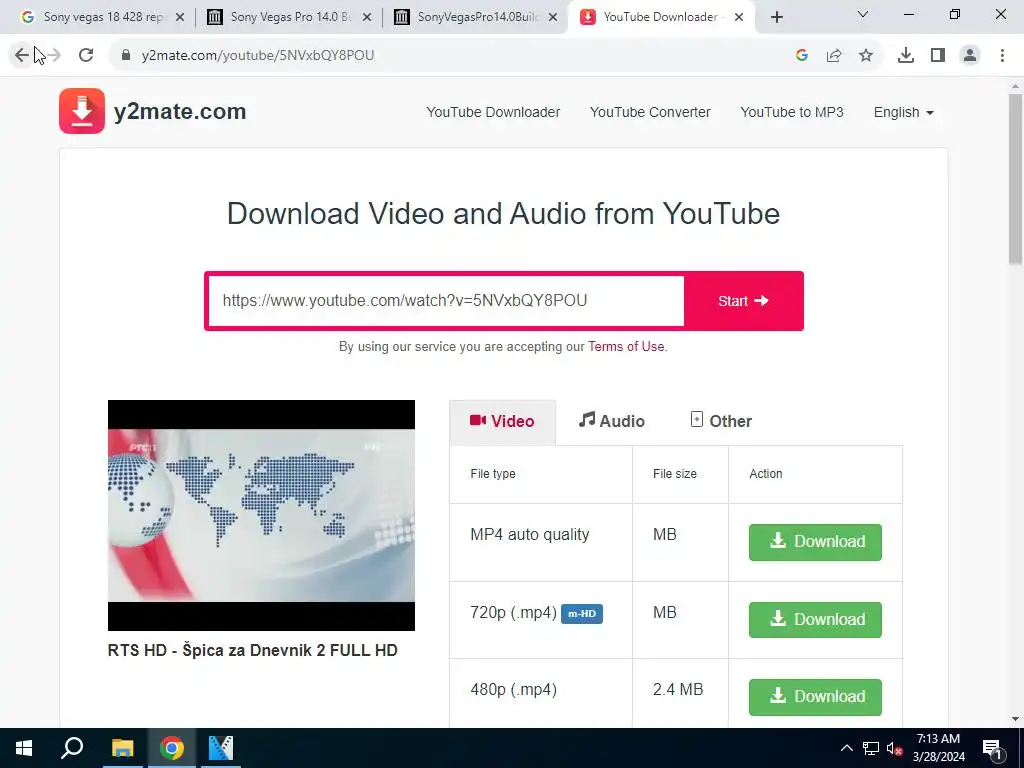
Task: Close the Sony vegas 18 428 tab
Action: (x=180, y=18)
